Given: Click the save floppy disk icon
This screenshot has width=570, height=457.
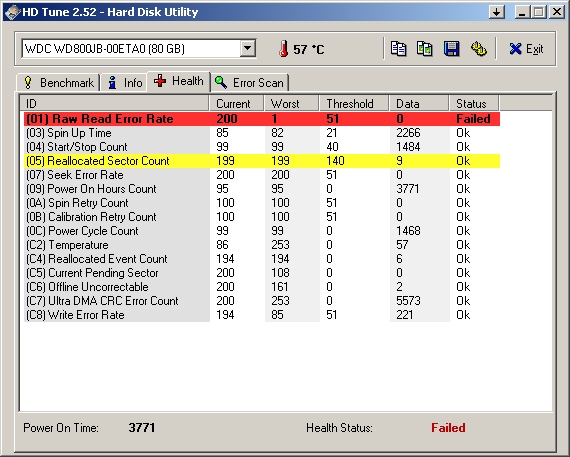Looking at the screenshot, I should (451, 49).
